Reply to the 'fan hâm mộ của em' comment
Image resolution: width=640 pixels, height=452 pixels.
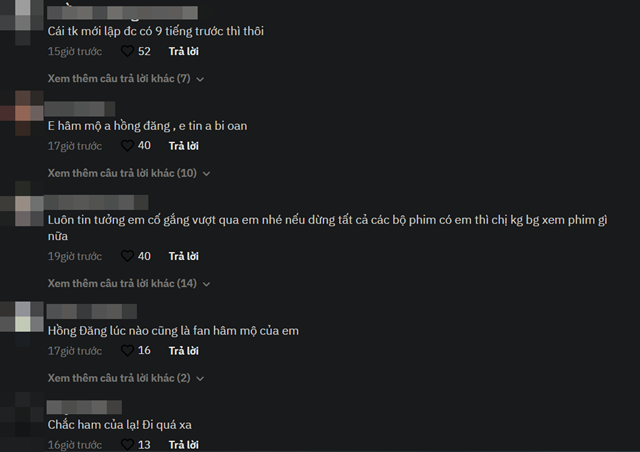coord(184,351)
